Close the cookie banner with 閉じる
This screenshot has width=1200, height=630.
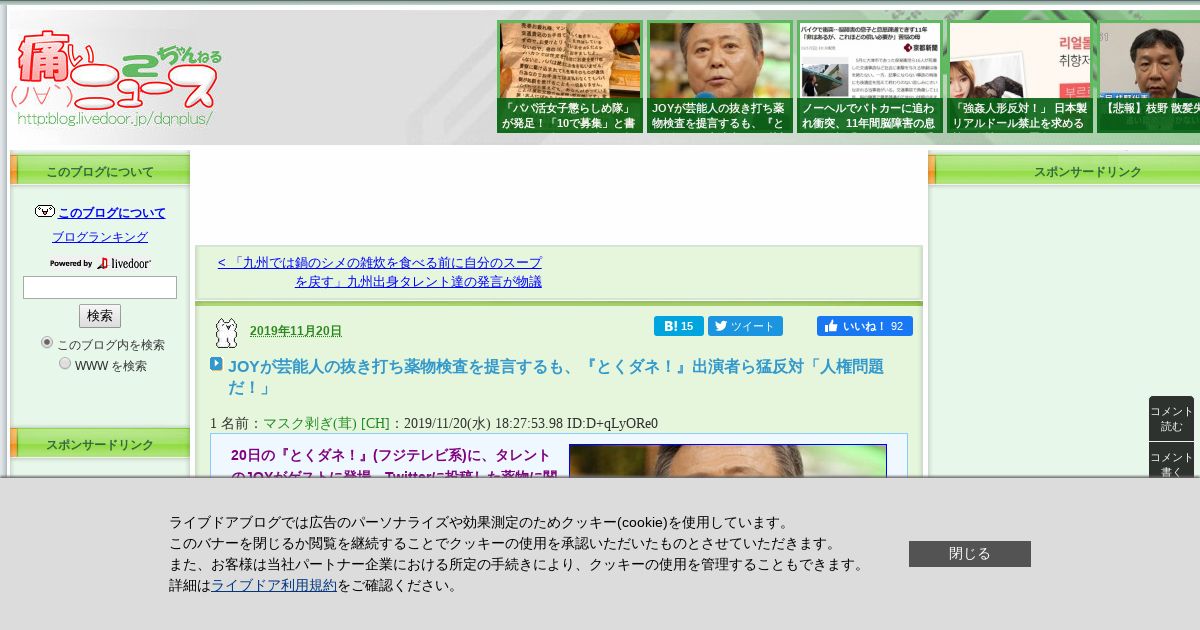pyautogui.click(x=970, y=554)
